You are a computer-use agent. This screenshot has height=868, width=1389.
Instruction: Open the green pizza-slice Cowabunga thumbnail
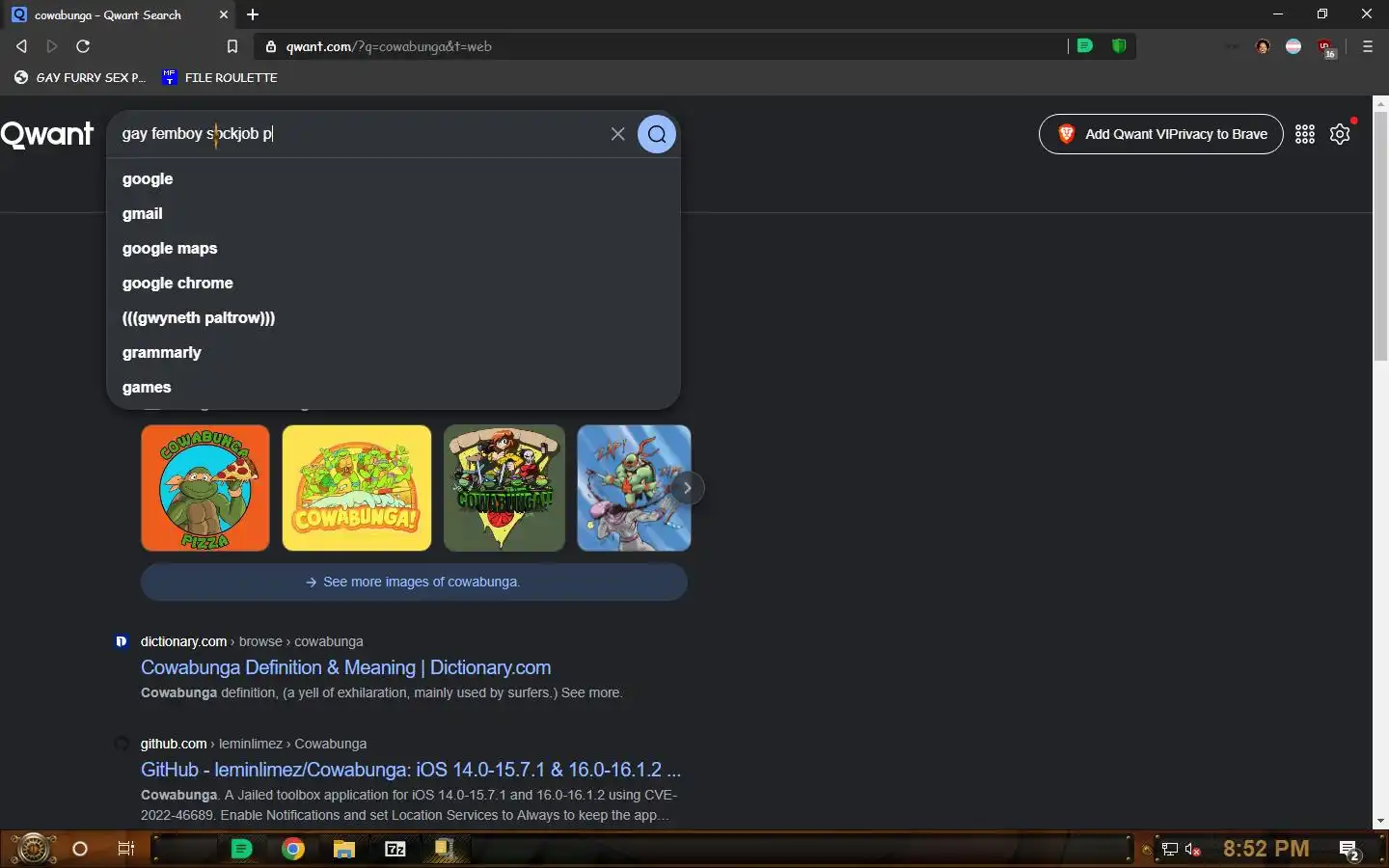[504, 488]
